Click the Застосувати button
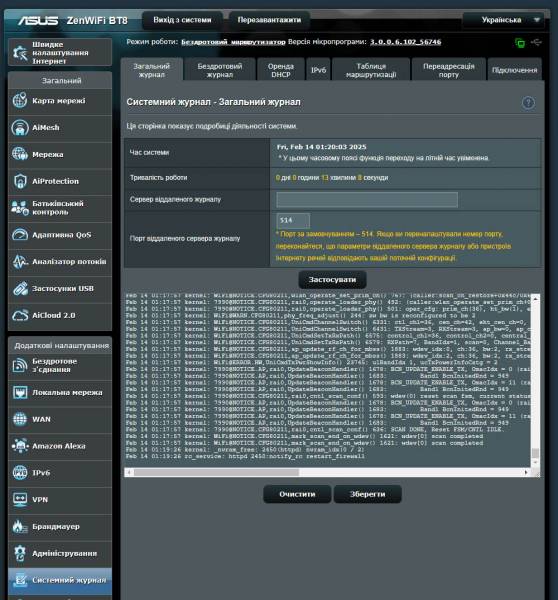 click(x=332, y=280)
